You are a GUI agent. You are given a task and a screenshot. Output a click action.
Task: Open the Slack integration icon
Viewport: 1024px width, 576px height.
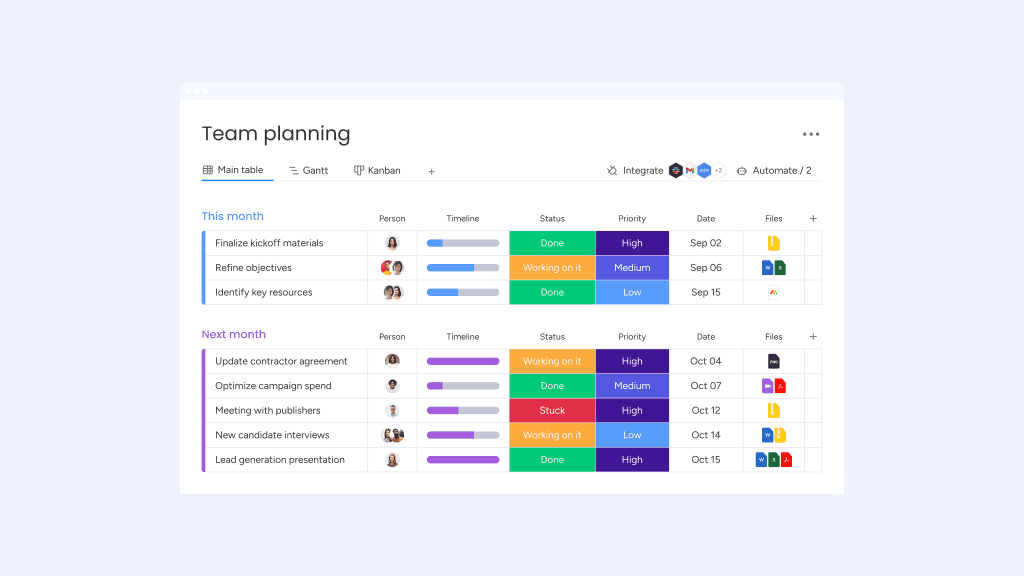point(676,171)
